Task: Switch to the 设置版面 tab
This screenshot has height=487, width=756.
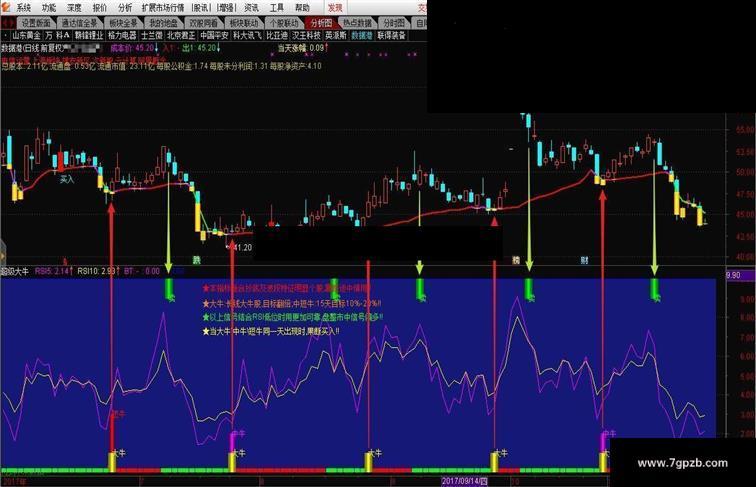Action: coord(36,23)
